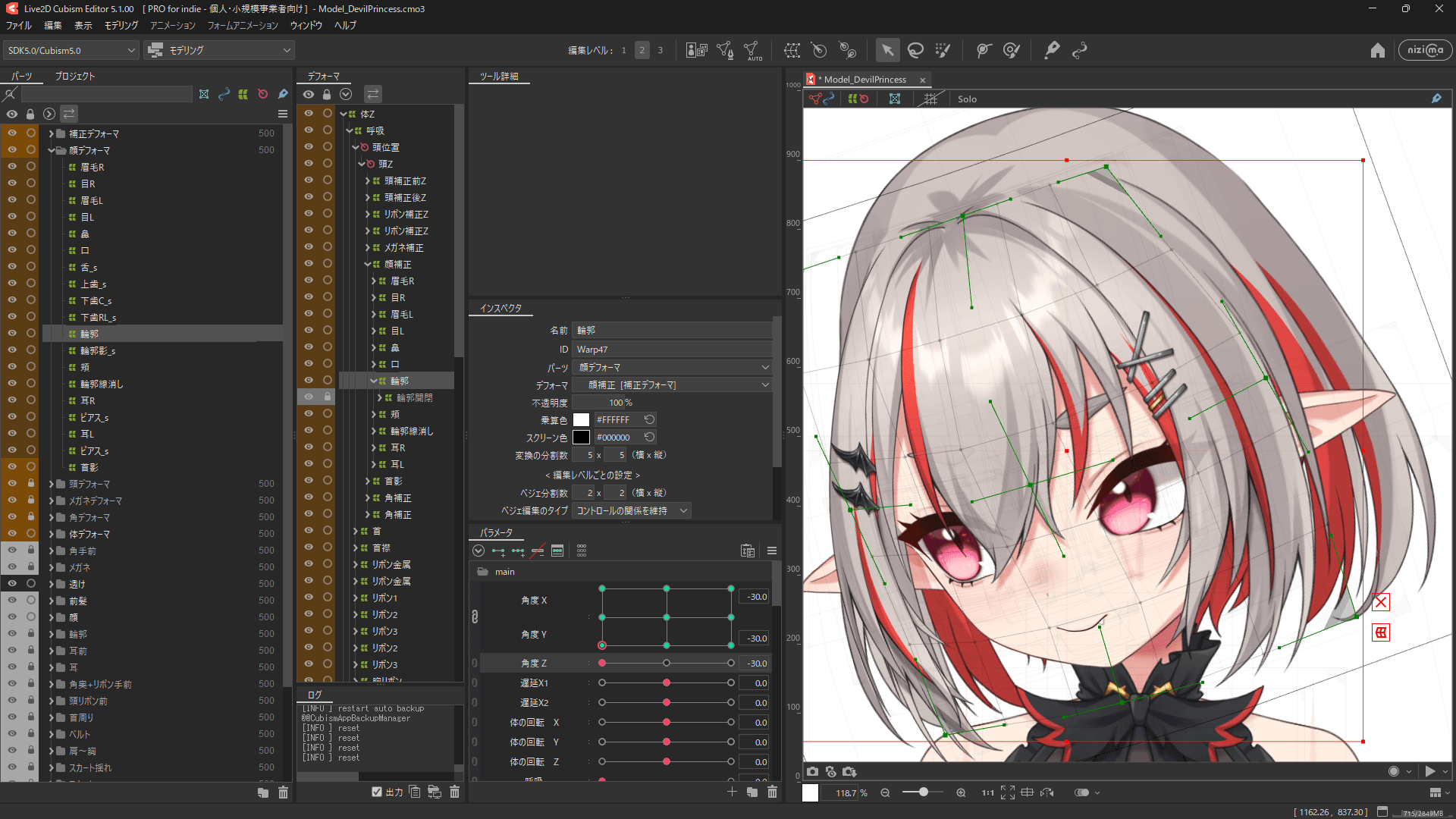This screenshot has height=819, width=1456.
Task: Toggle Solo display mode
Action: pos(967,99)
